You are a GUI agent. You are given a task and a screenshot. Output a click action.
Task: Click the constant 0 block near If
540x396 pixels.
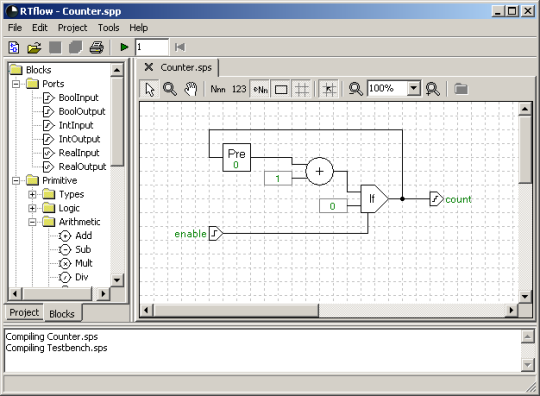(x=333, y=206)
